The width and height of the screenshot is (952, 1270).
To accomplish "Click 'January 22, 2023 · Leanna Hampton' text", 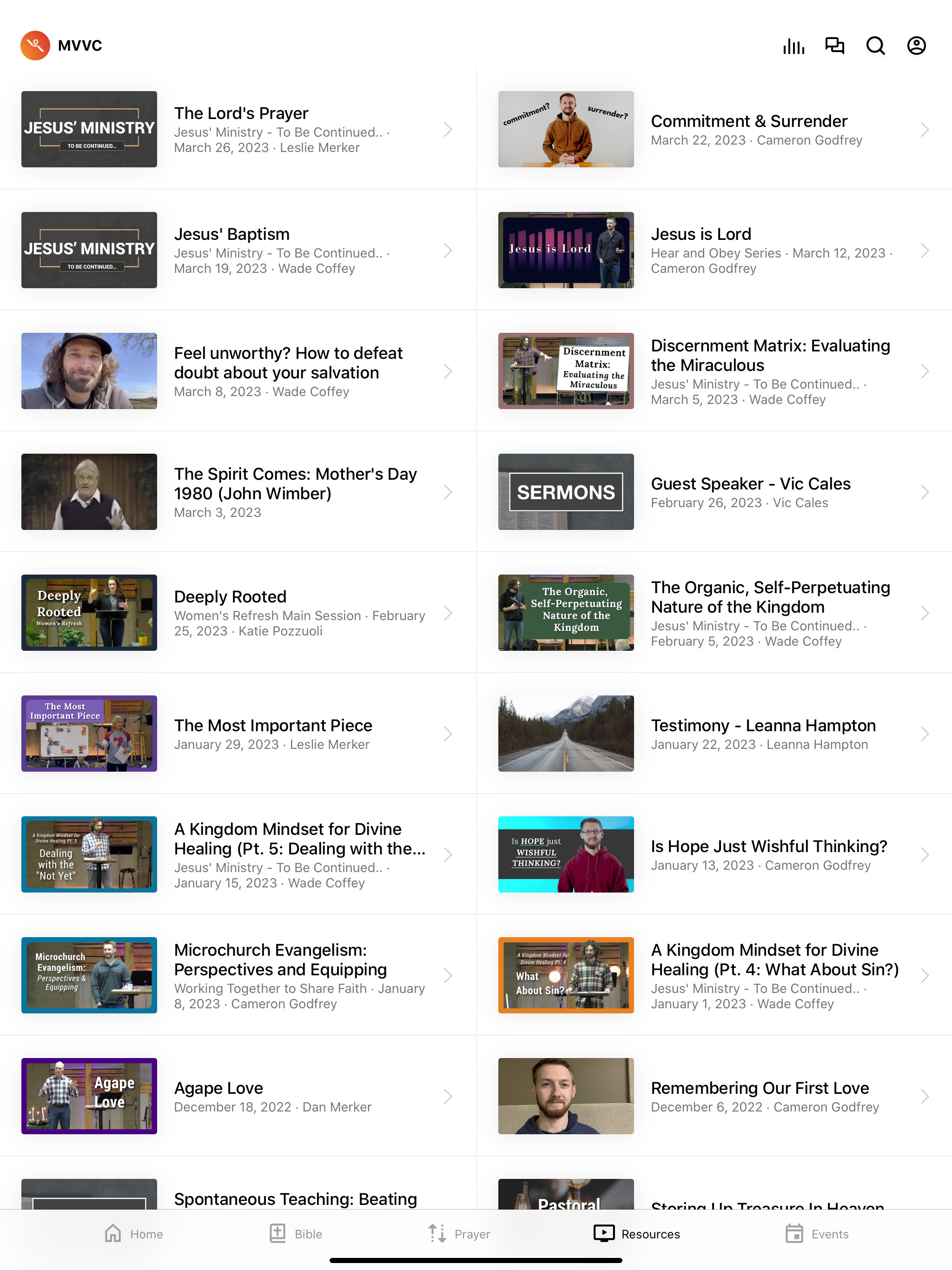I will pyautogui.click(x=759, y=745).
